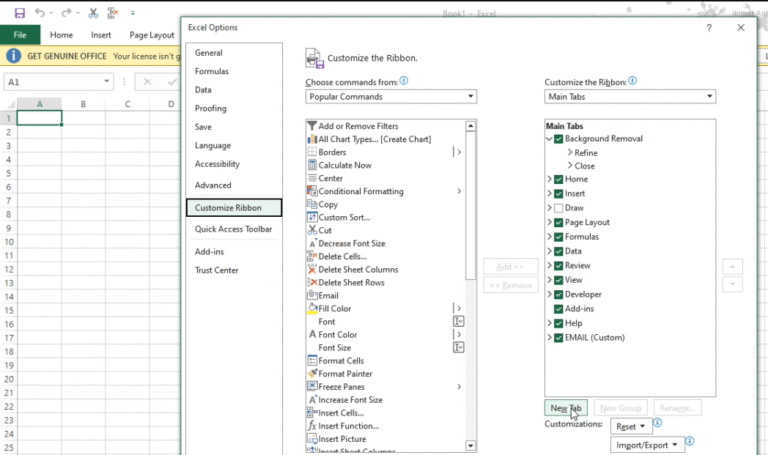Select the Custom Sort command
The height and width of the screenshot is (455, 768).
(385, 217)
